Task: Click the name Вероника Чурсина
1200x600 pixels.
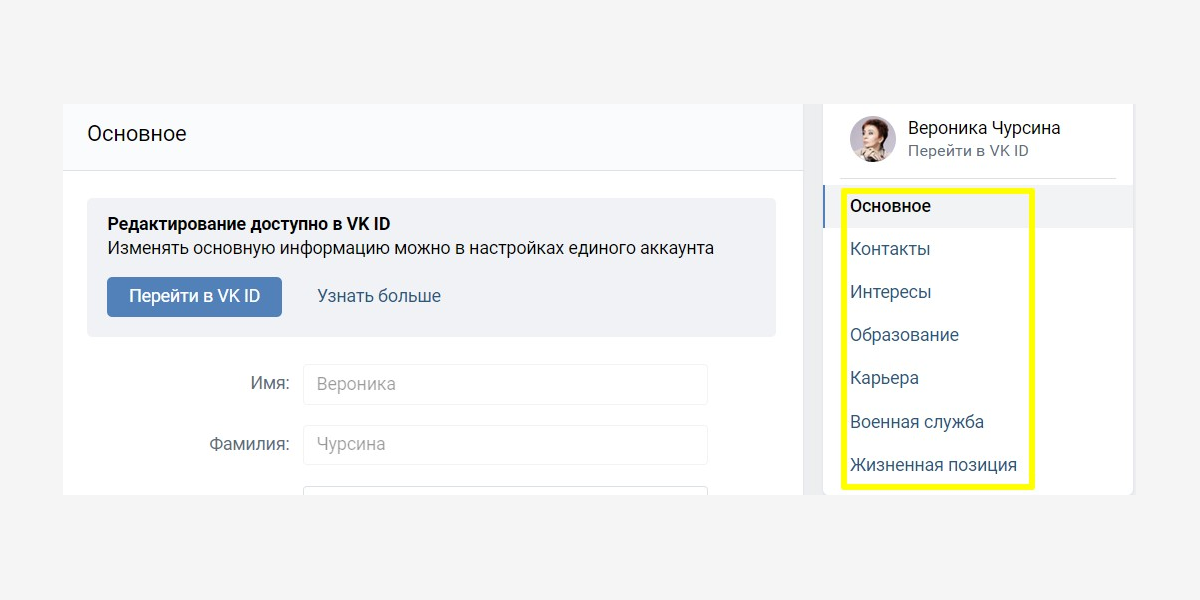Action: point(983,128)
